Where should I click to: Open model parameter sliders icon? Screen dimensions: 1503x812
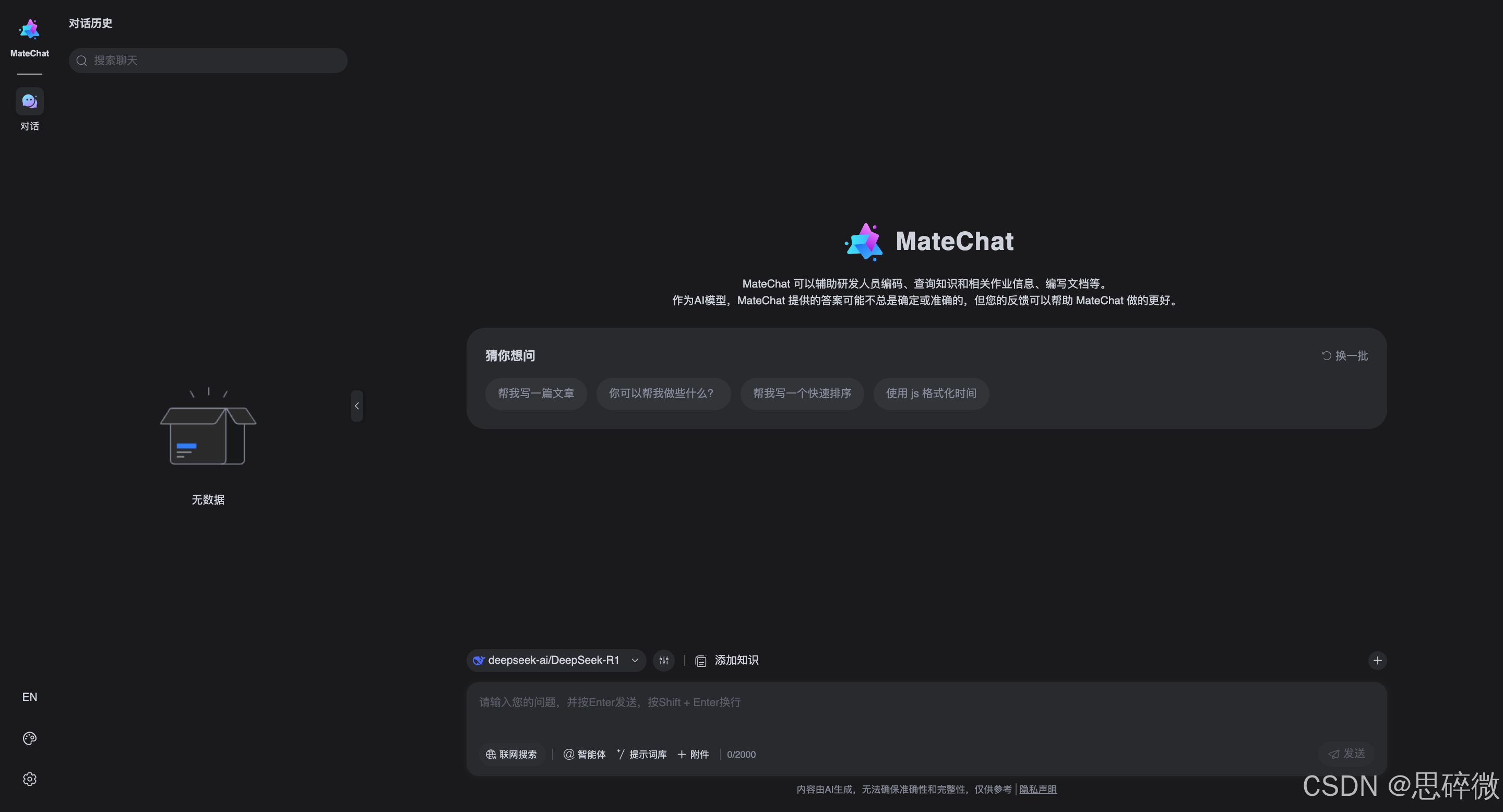coord(663,660)
